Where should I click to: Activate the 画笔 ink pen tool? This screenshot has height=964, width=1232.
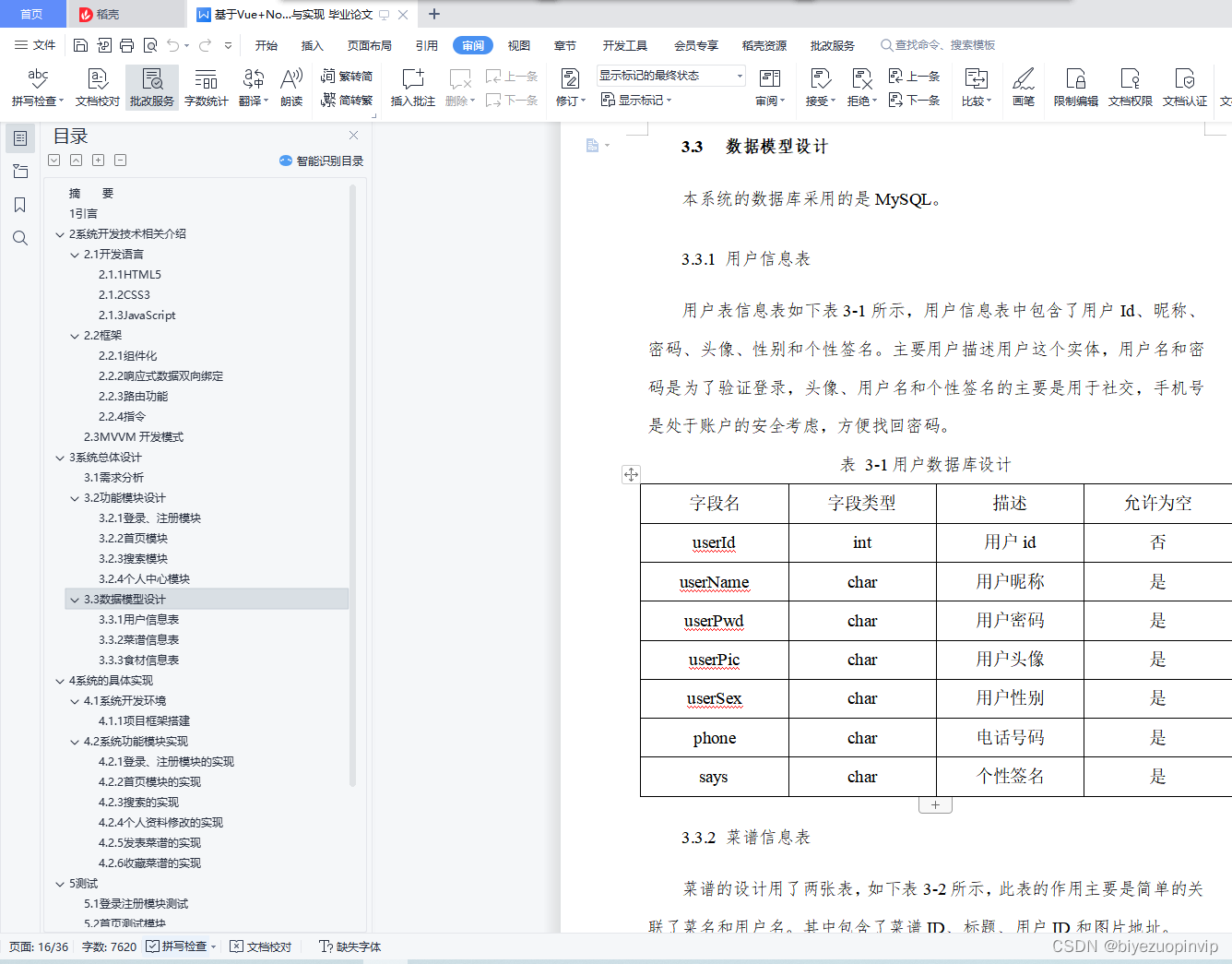(1024, 88)
